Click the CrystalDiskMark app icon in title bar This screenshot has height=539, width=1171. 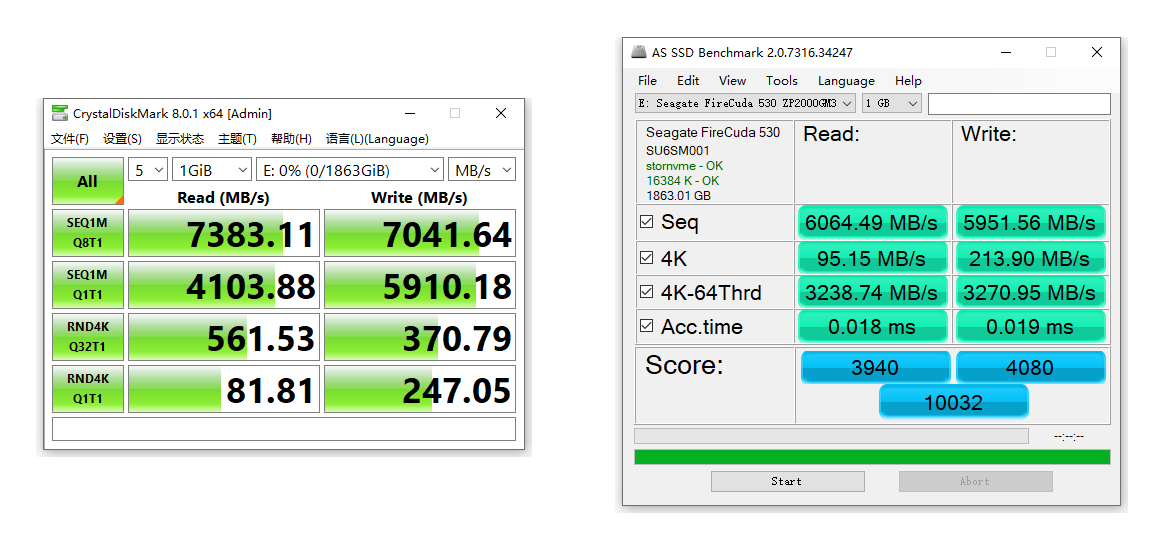(x=60, y=113)
